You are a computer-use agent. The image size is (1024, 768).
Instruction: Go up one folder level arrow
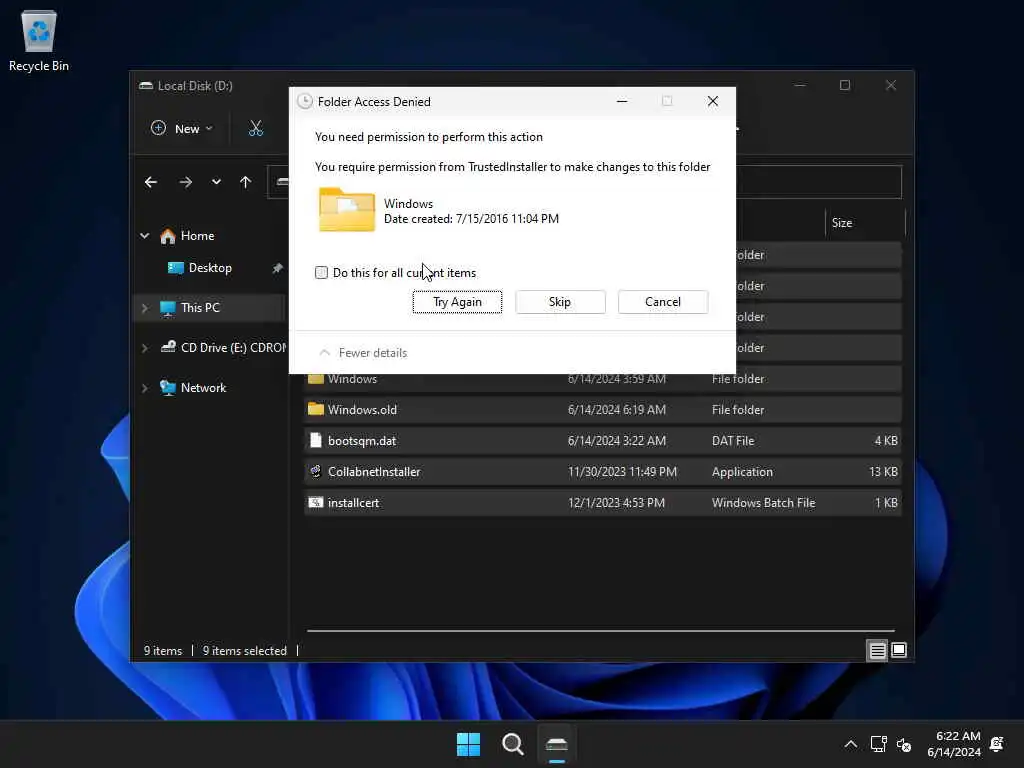[x=246, y=182]
